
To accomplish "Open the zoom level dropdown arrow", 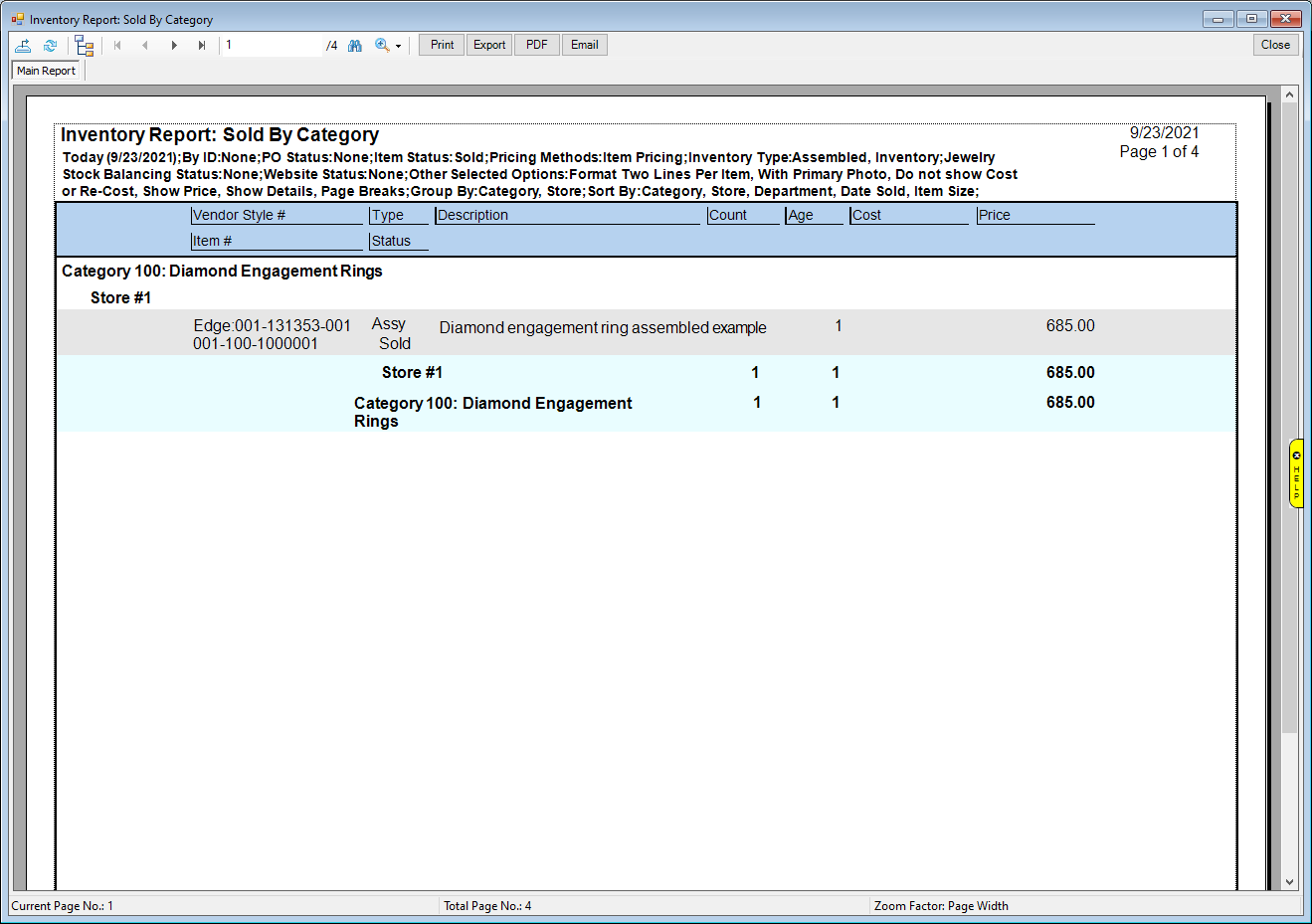I will click(x=399, y=46).
